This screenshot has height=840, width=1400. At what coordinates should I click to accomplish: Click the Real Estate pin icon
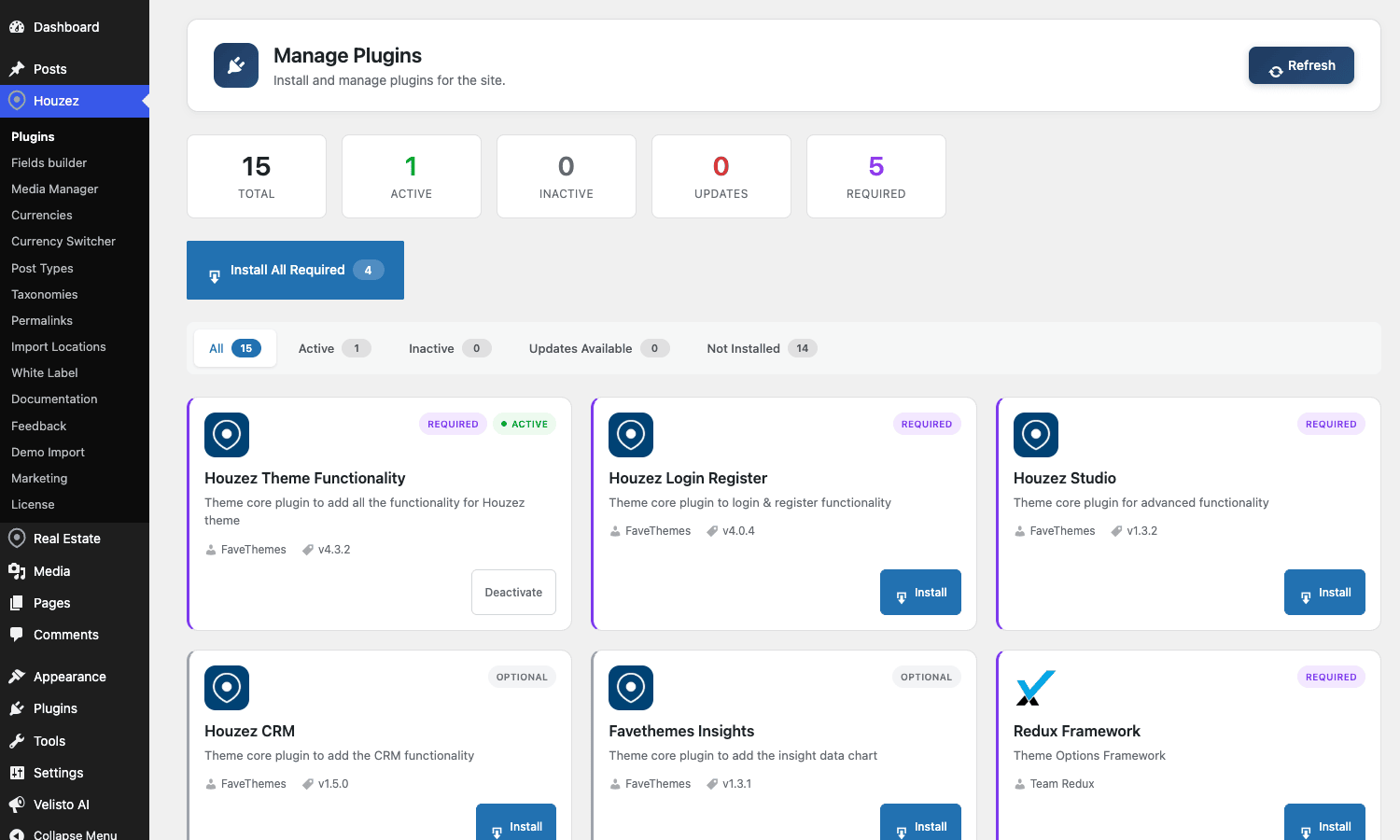[17, 539]
